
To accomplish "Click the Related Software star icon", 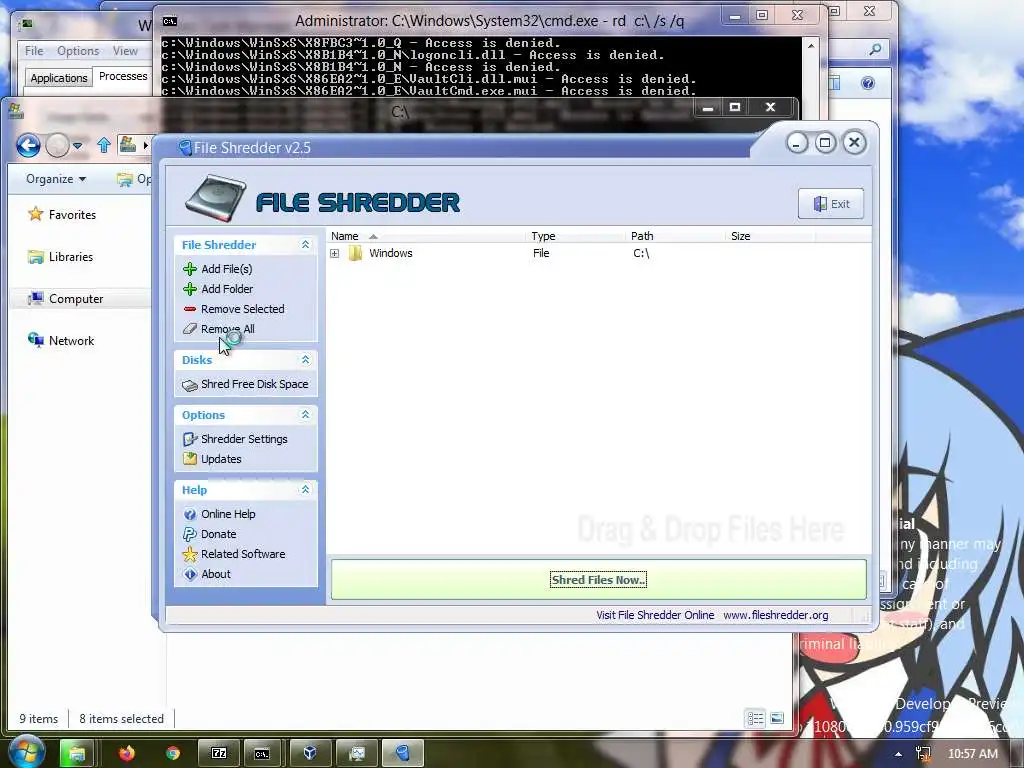I will click(x=190, y=554).
